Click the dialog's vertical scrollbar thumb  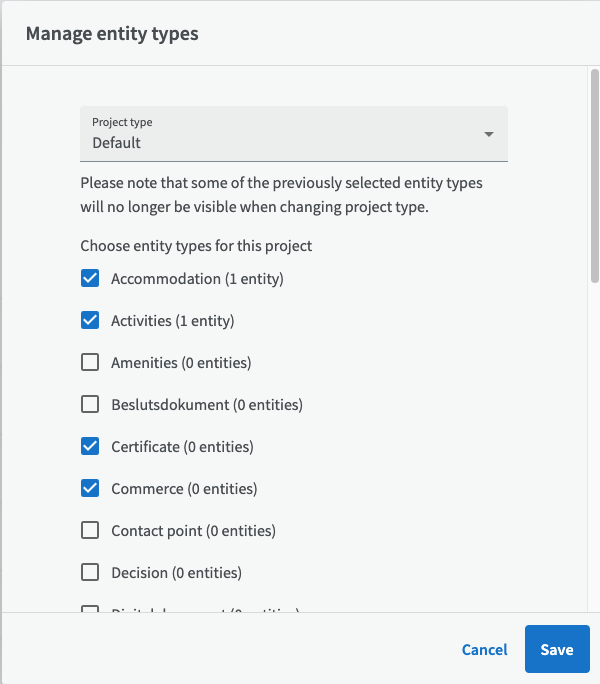(595, 176)
